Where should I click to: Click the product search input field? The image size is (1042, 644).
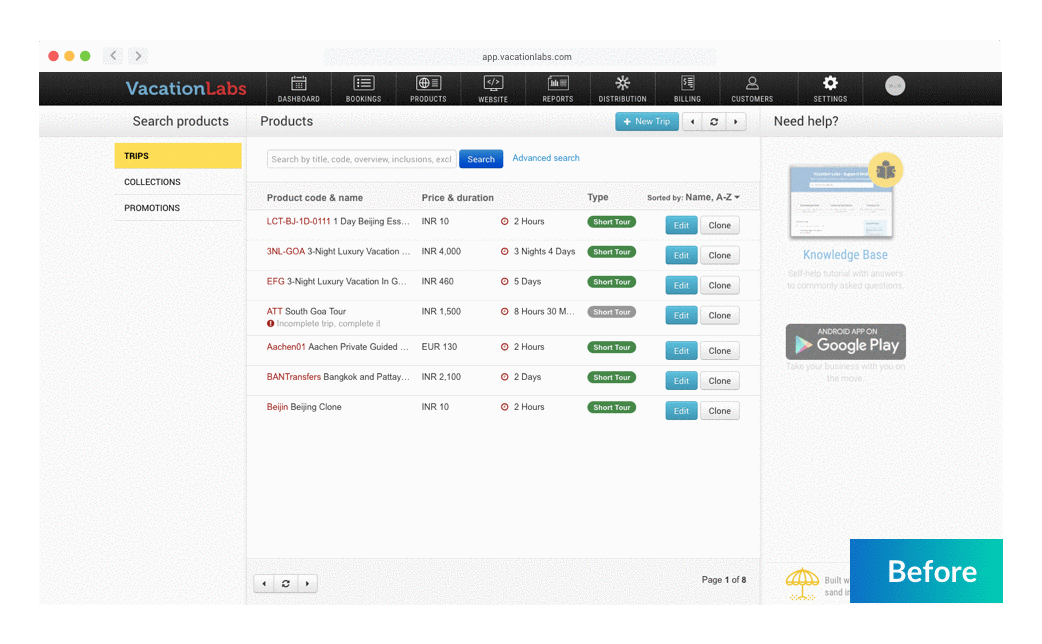[x=361, y=159]
